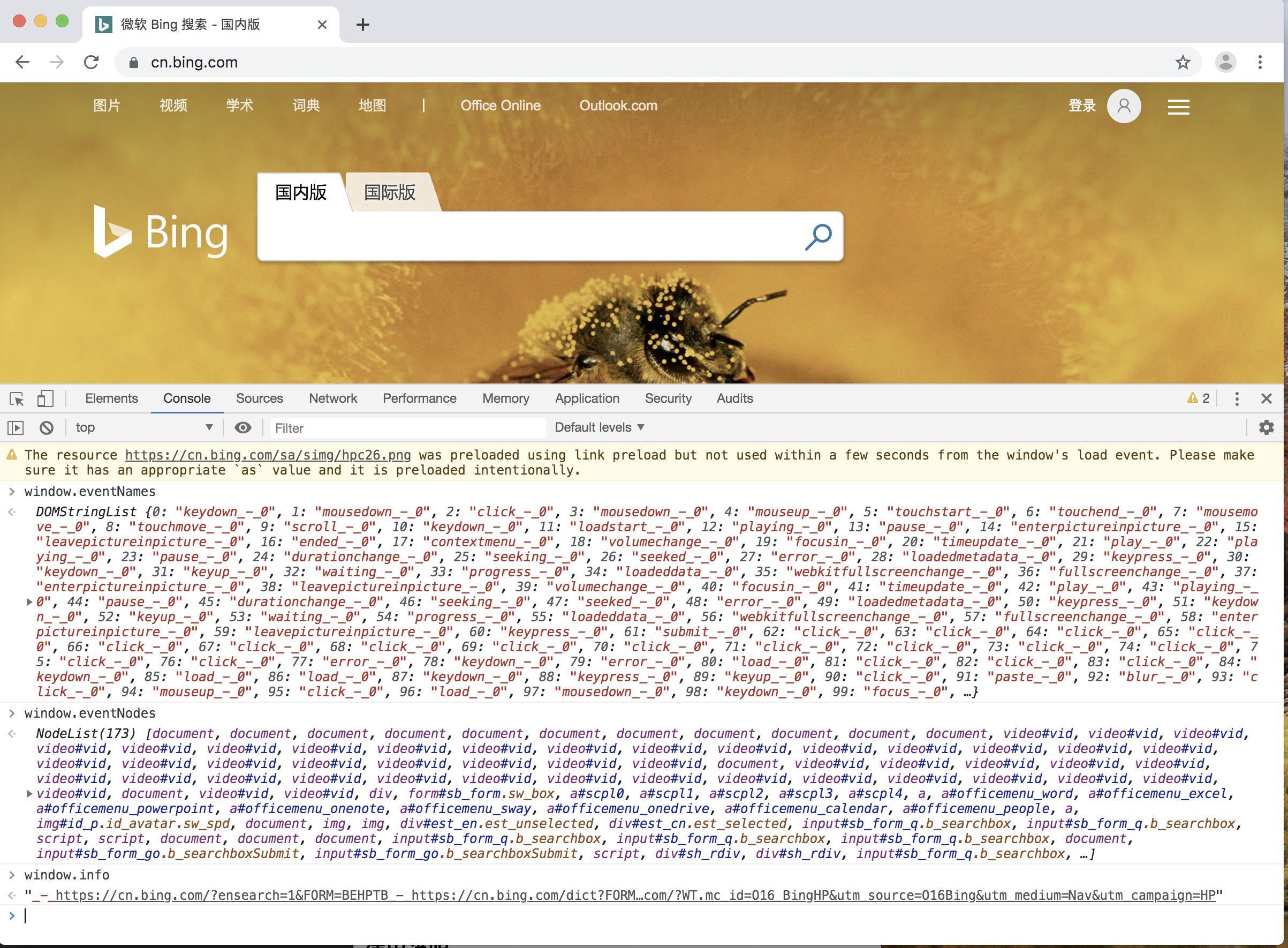Click the warnings count triangle icon
Image resolution: width=1288 pixels, height=948 pixels.
click(1193, 397)
